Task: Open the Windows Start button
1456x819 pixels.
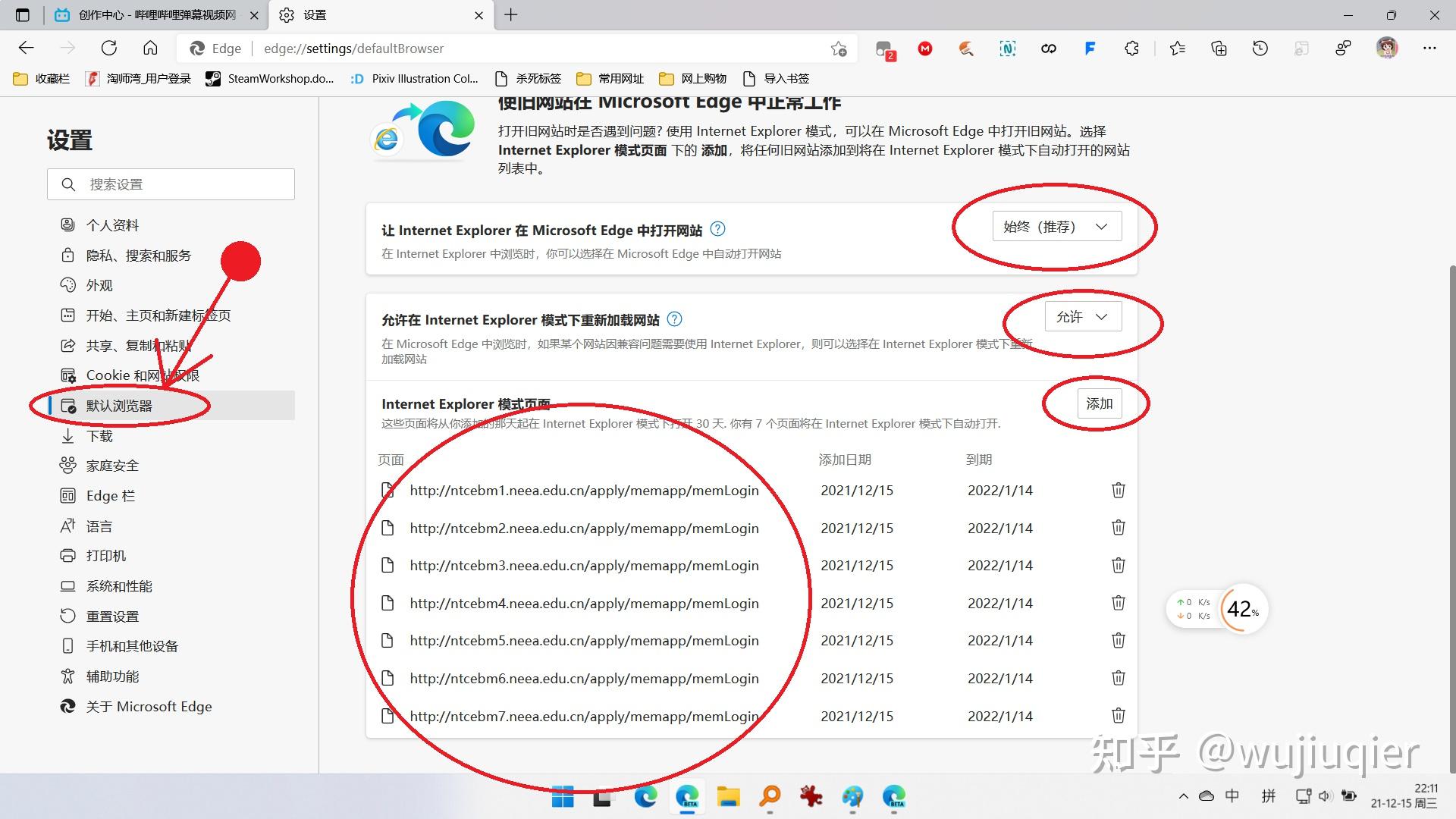Action: (563, 796)
